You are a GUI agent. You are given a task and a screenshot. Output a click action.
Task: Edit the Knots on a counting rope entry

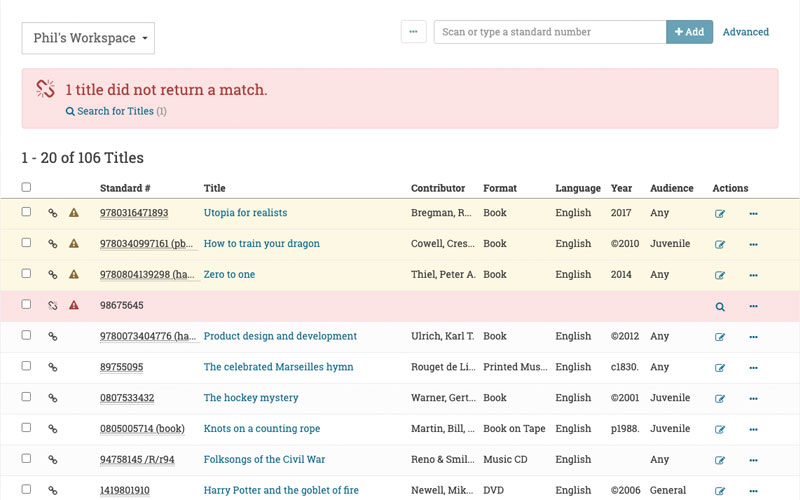click(x=720, y=430)
